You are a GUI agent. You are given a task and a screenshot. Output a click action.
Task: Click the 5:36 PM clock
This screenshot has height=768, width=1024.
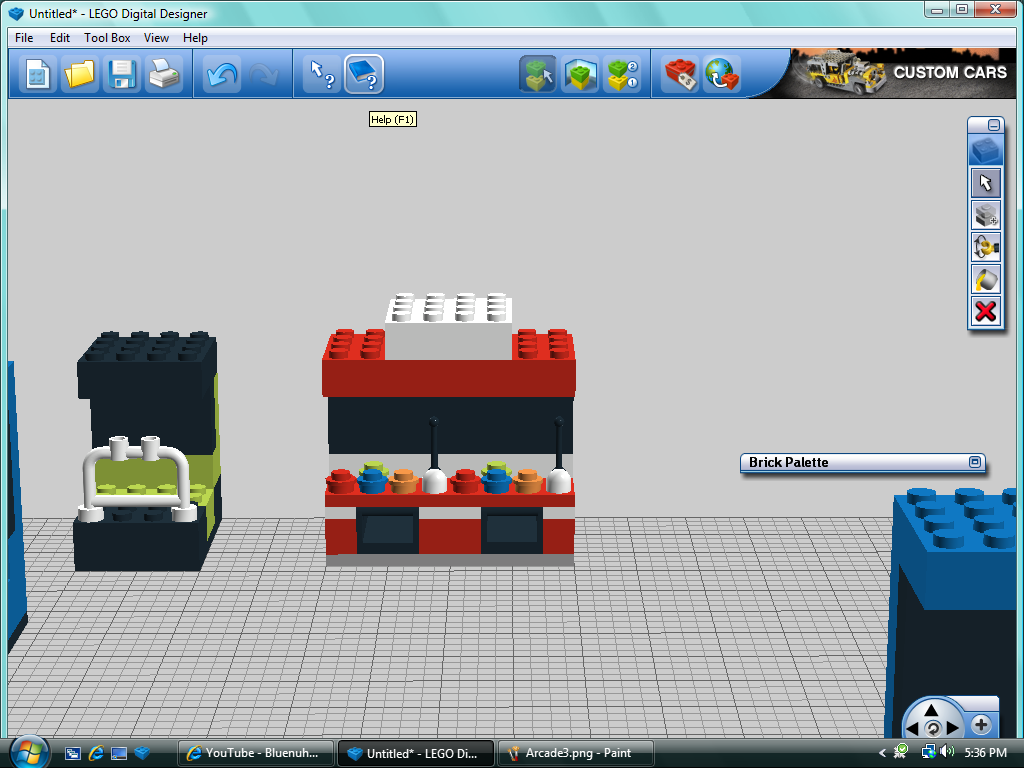point(985,753)
